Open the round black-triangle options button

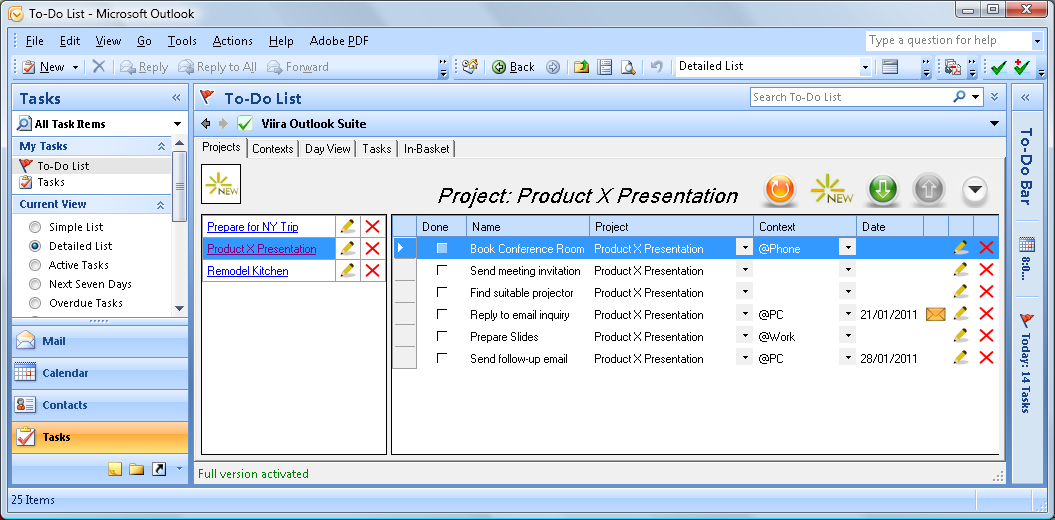pos(975,190)
